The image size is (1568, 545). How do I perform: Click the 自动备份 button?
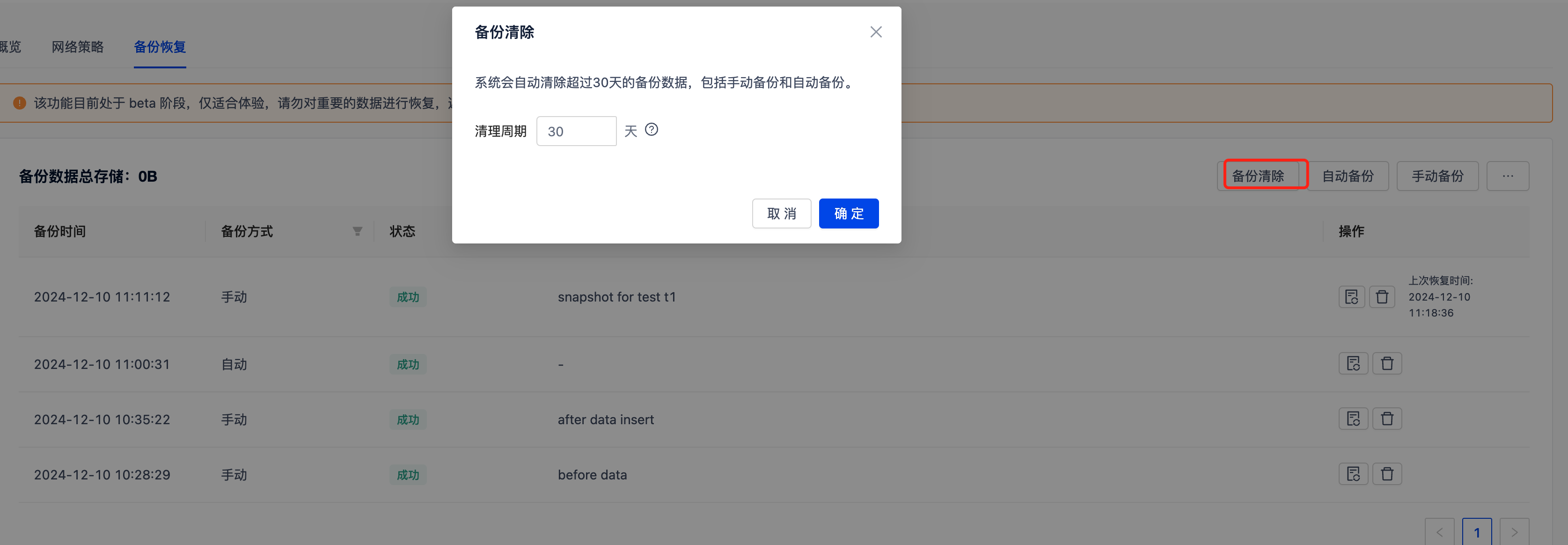pyautogui.click(x=1348, y=176)
